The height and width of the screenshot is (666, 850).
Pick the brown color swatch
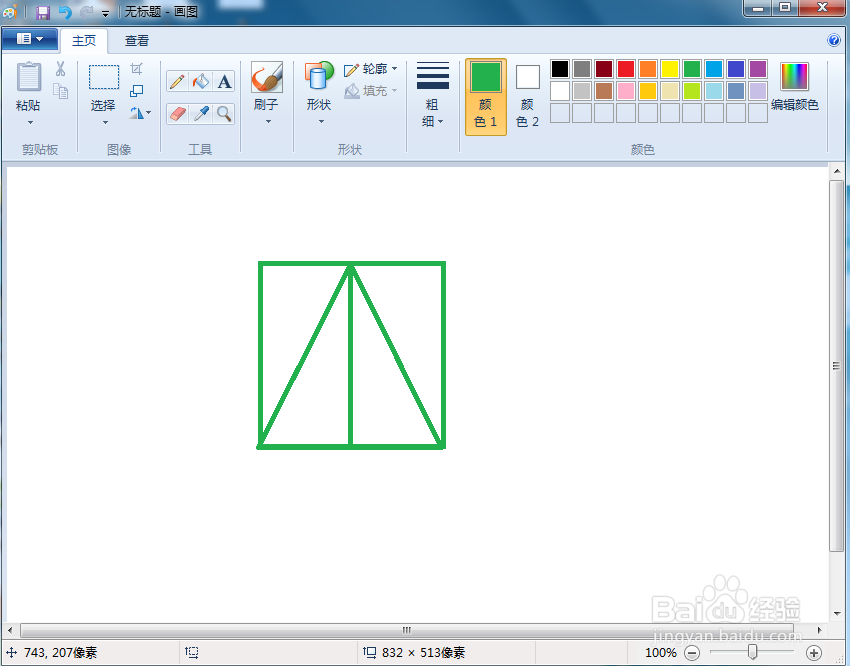604,90
